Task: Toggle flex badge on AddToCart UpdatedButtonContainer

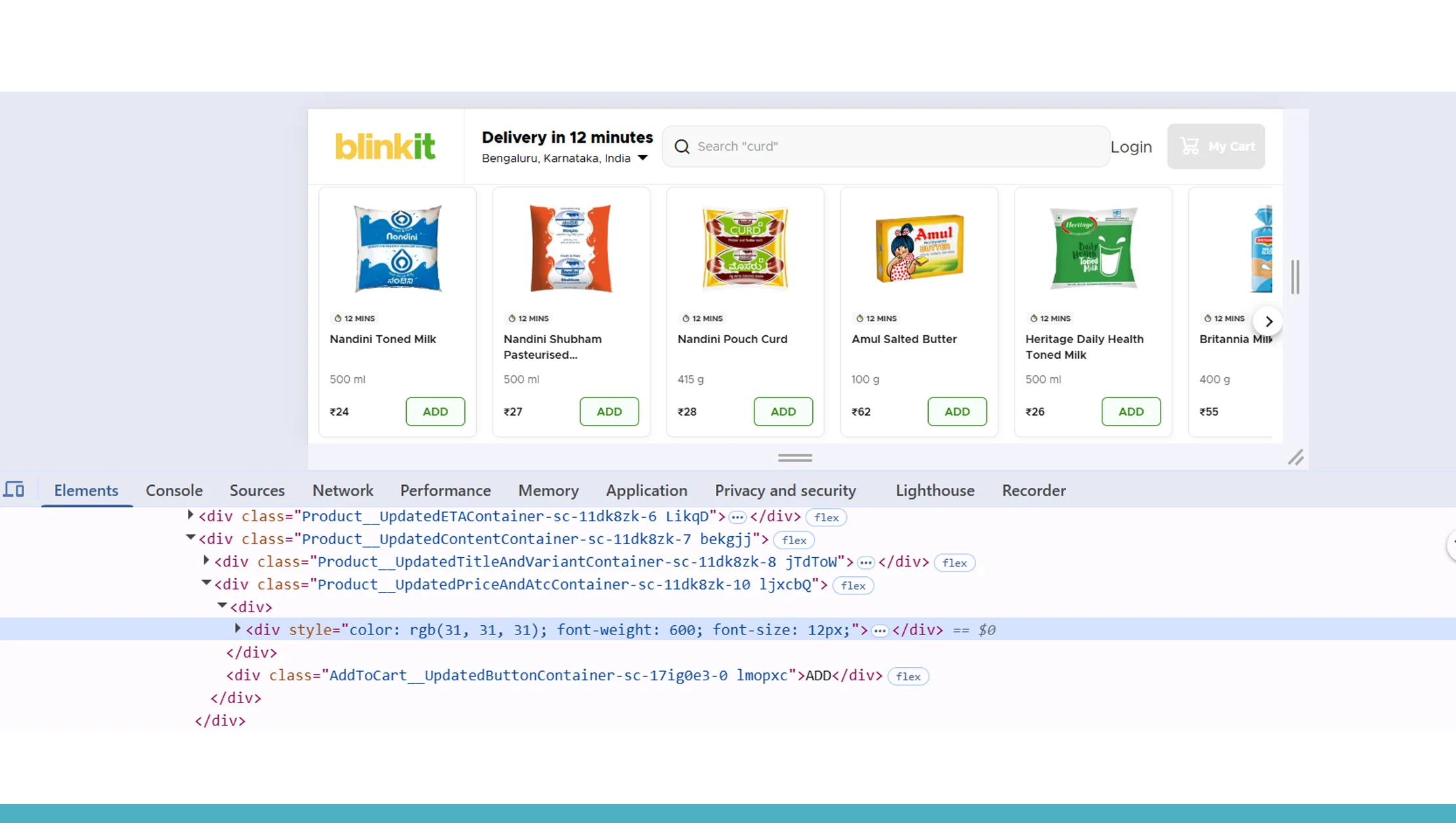Action: tap(908, 676)
